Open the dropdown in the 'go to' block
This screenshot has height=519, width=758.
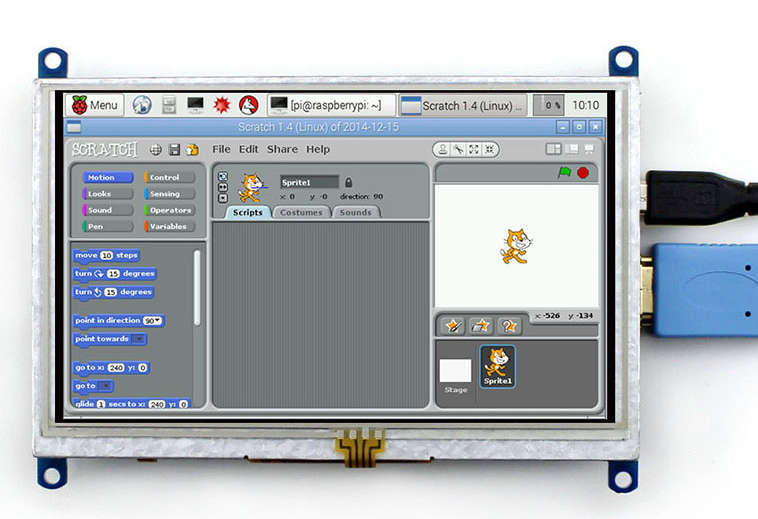click(x=104, y=386)
